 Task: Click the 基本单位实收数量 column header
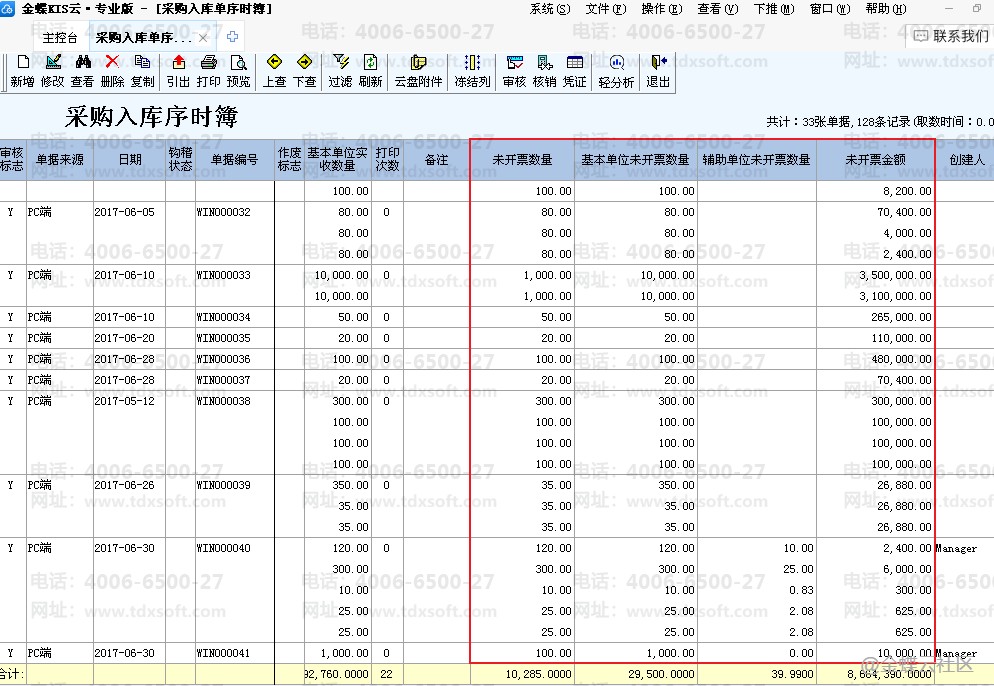pos(337,160)
